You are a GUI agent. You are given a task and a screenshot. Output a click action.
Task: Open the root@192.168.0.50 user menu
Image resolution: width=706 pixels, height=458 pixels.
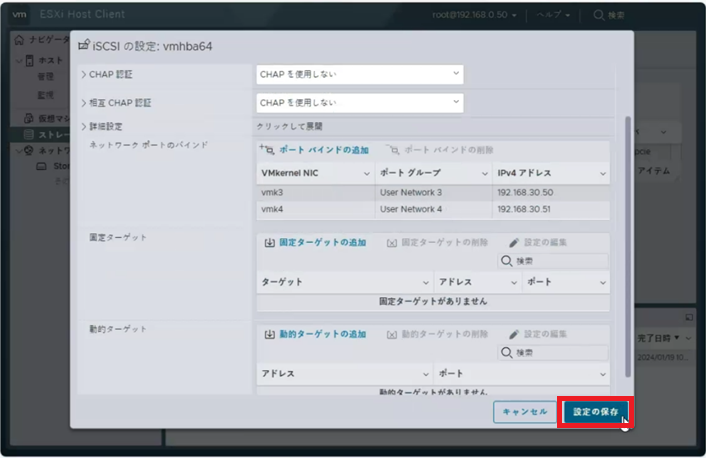pyautogui.click(x=474, y=15)
